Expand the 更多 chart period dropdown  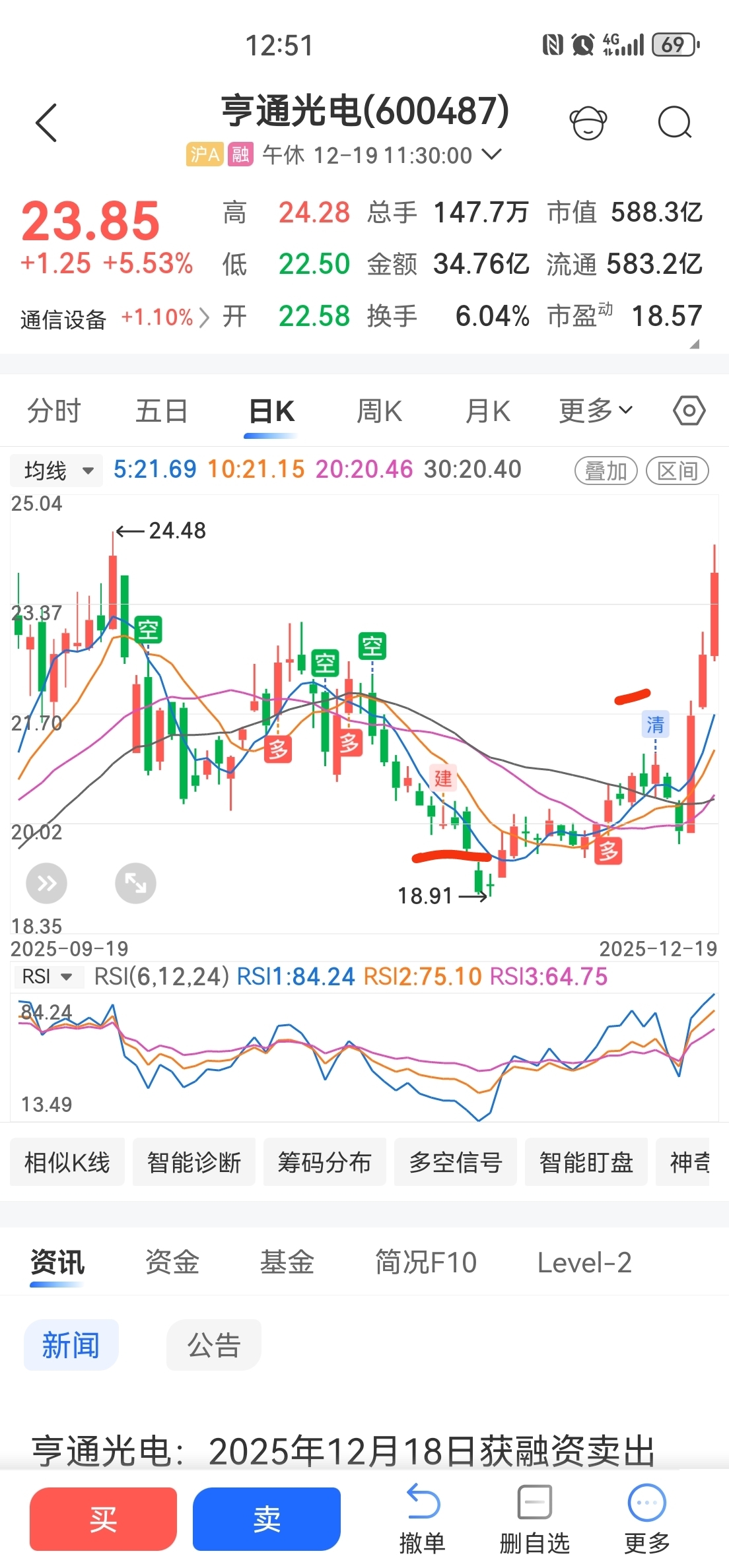596,410
